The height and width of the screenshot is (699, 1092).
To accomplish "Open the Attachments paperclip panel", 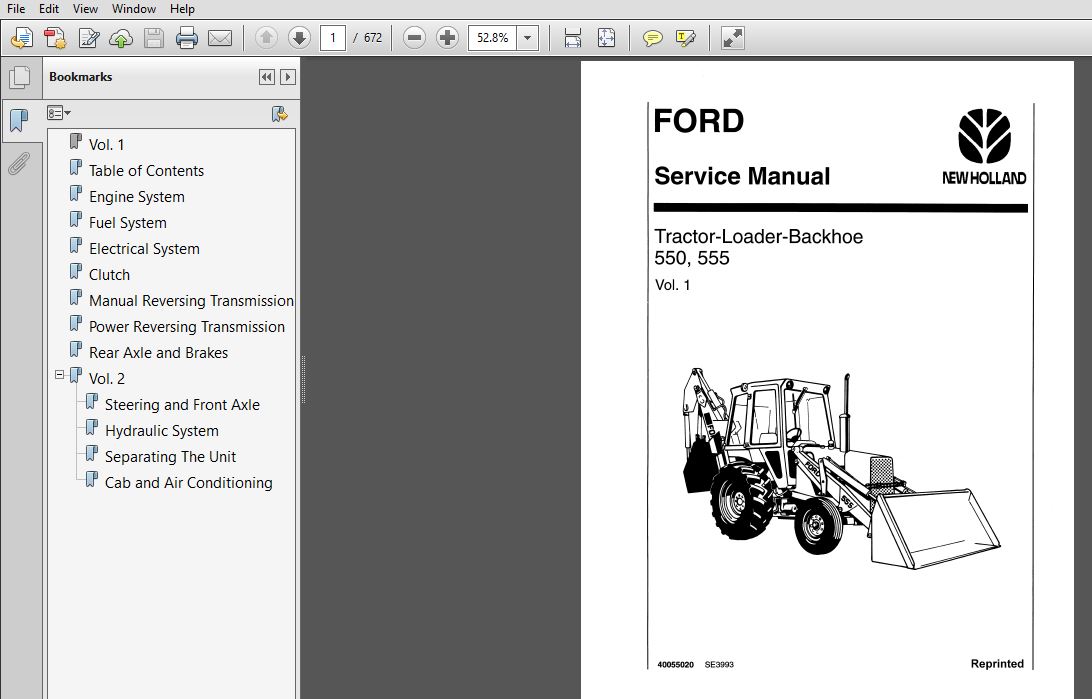I will click(20, 164).
